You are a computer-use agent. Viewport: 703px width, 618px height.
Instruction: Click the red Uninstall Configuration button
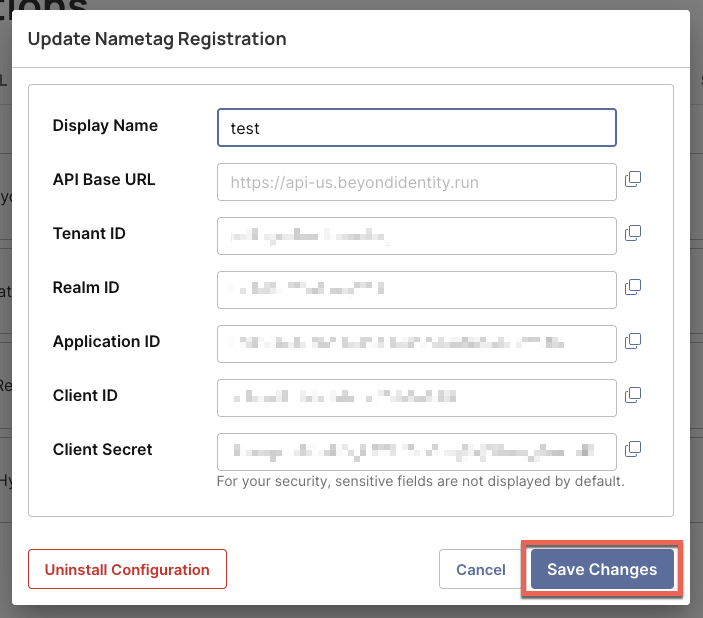(x=127, y=569)
